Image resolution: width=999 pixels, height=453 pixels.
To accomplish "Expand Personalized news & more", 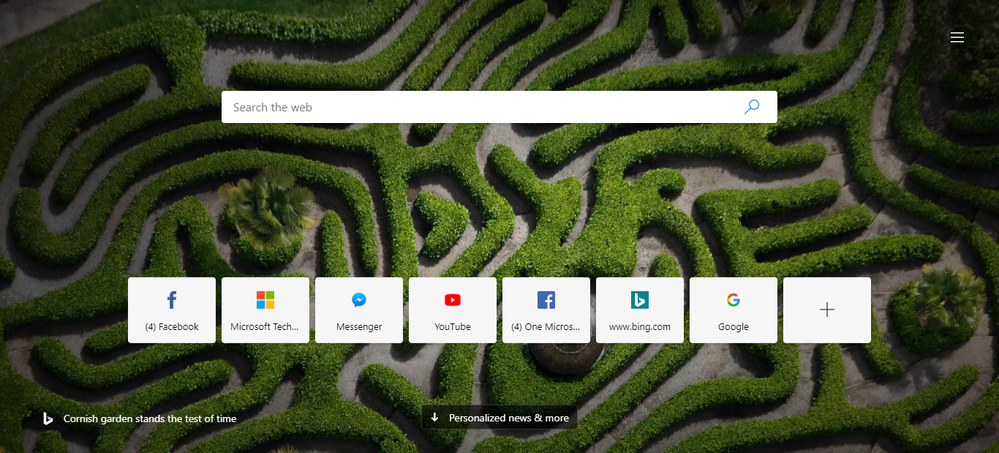I will point(500,418).
